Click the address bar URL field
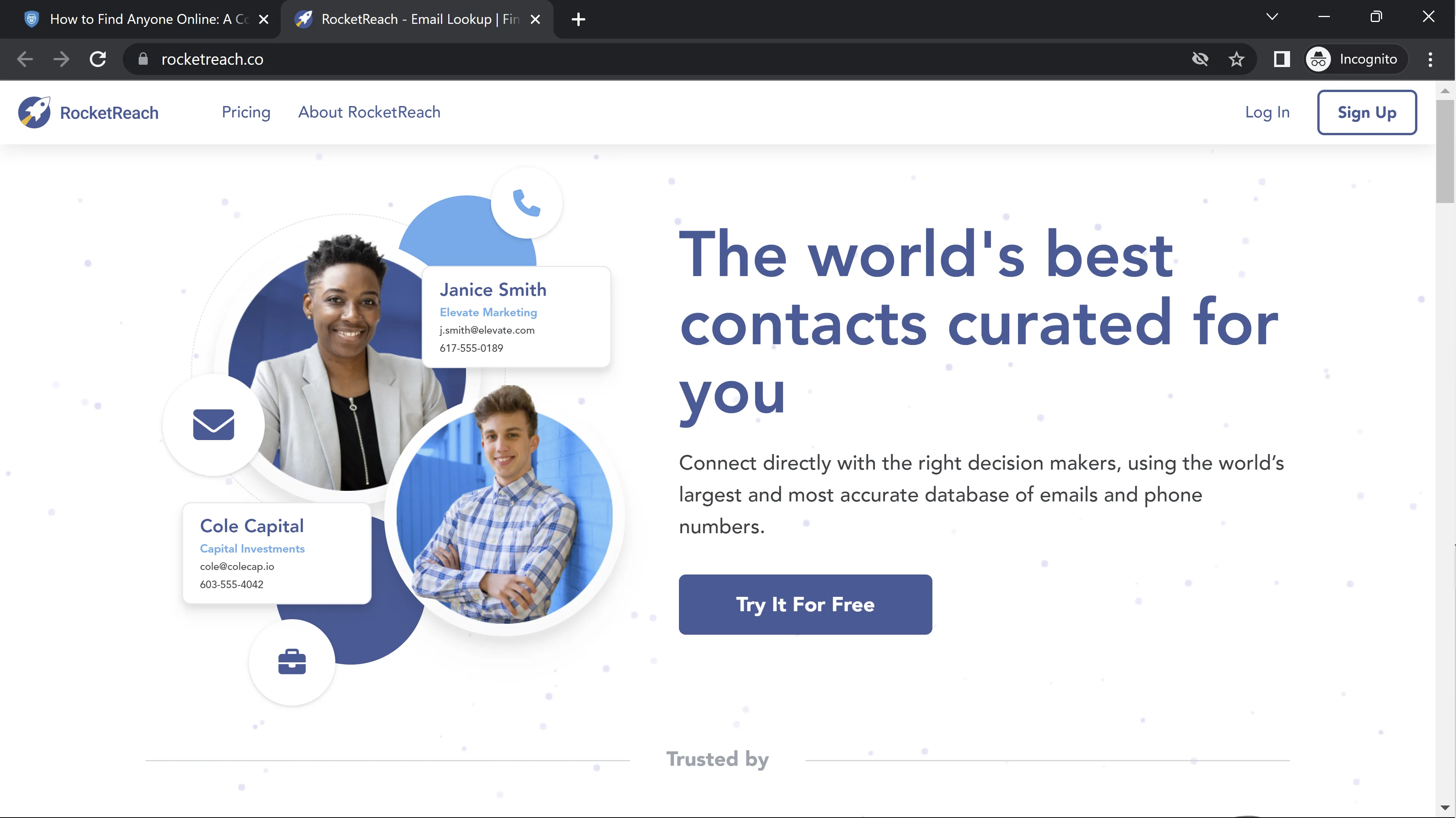 tap(667, 59)
